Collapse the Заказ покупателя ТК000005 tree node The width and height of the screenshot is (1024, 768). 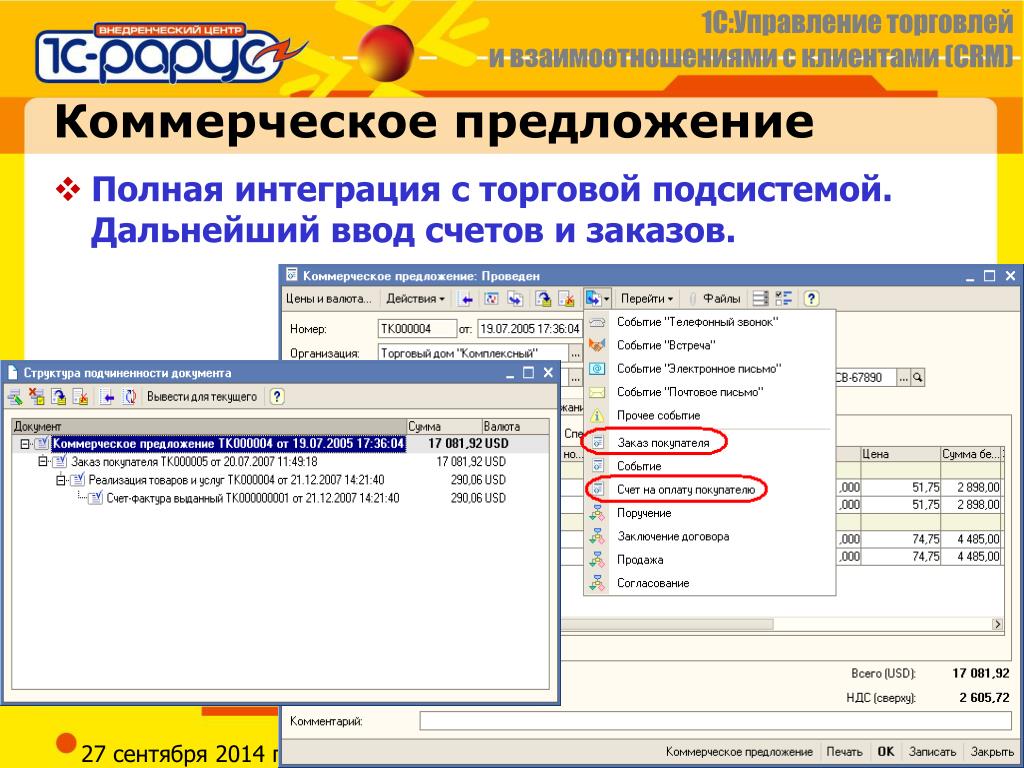pyautogui.click(x=42, y=462)
